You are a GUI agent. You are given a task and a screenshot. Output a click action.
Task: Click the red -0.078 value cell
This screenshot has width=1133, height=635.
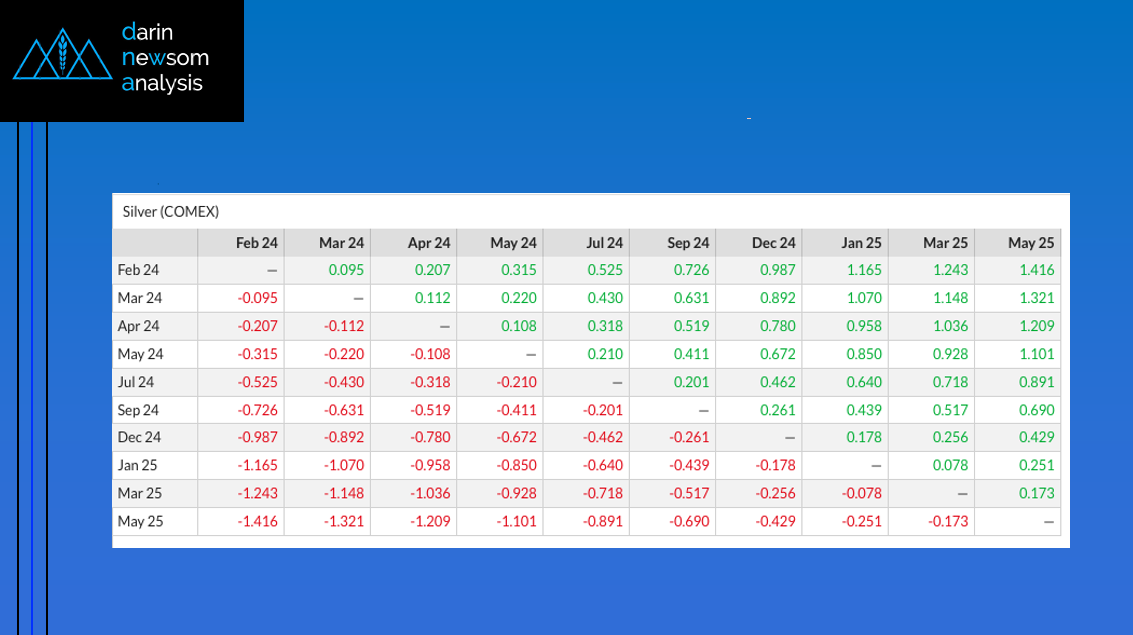coord(860,494)
